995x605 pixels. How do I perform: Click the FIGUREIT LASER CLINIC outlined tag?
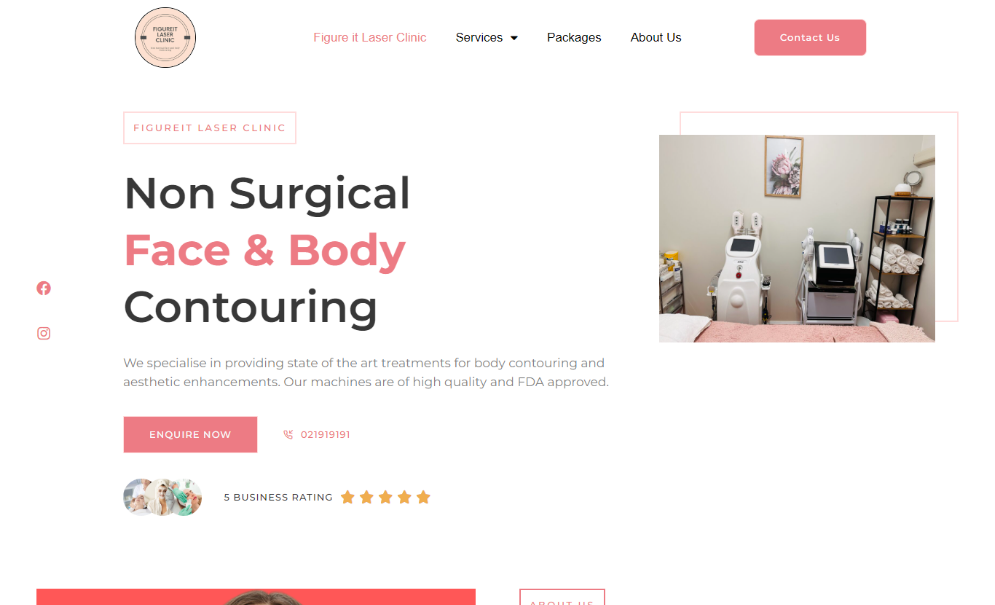pyautogui.click(x=209, y=128)
